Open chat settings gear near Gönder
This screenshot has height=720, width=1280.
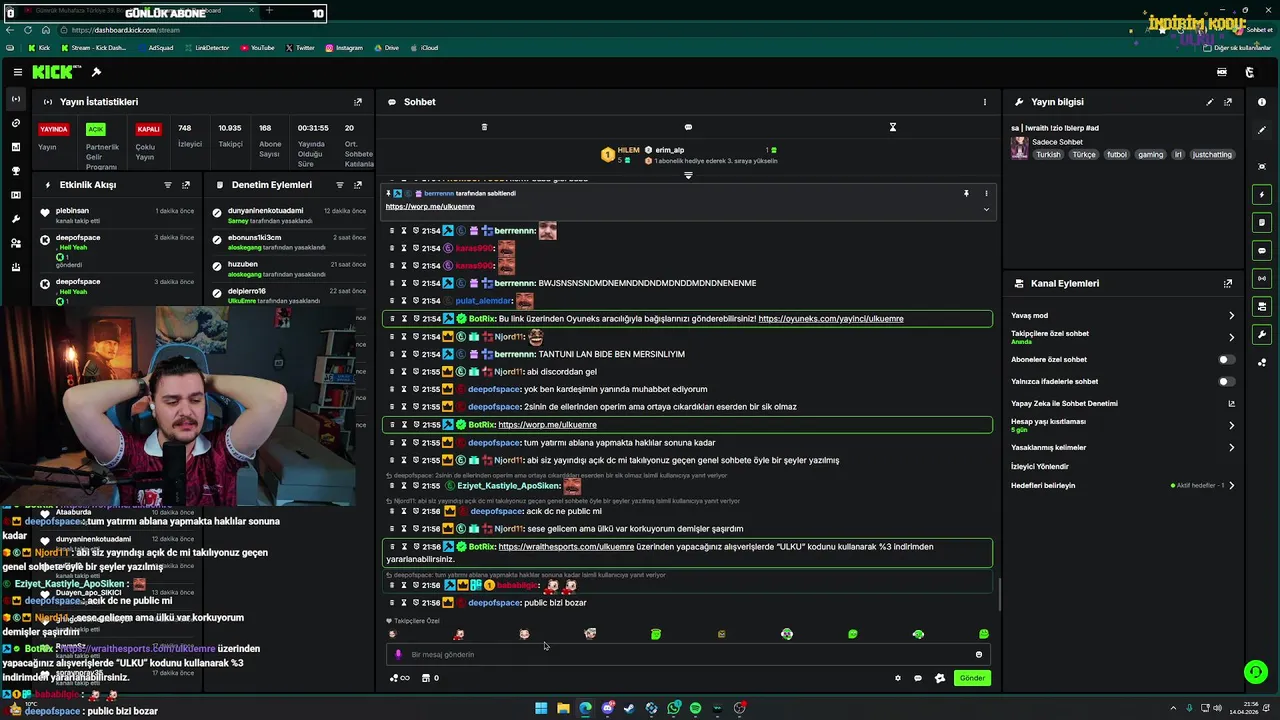[x=897, y=678]
